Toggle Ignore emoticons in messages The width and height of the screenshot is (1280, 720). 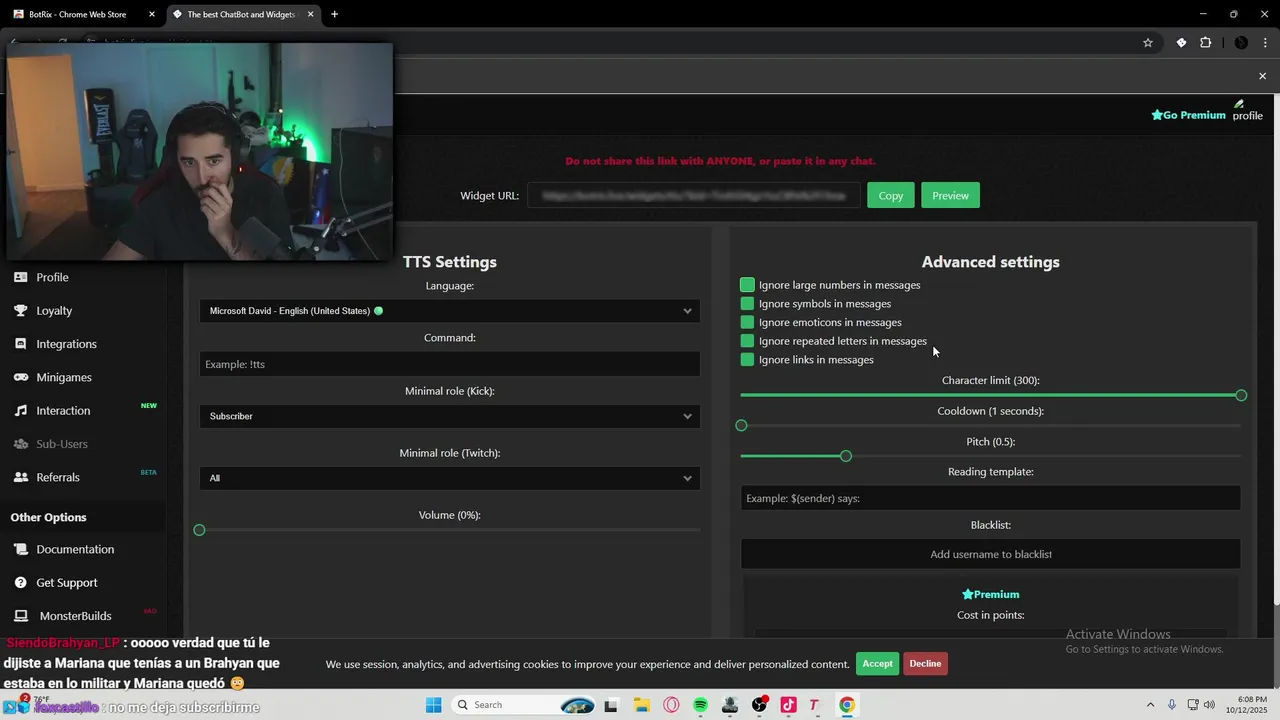coord(747,322)
